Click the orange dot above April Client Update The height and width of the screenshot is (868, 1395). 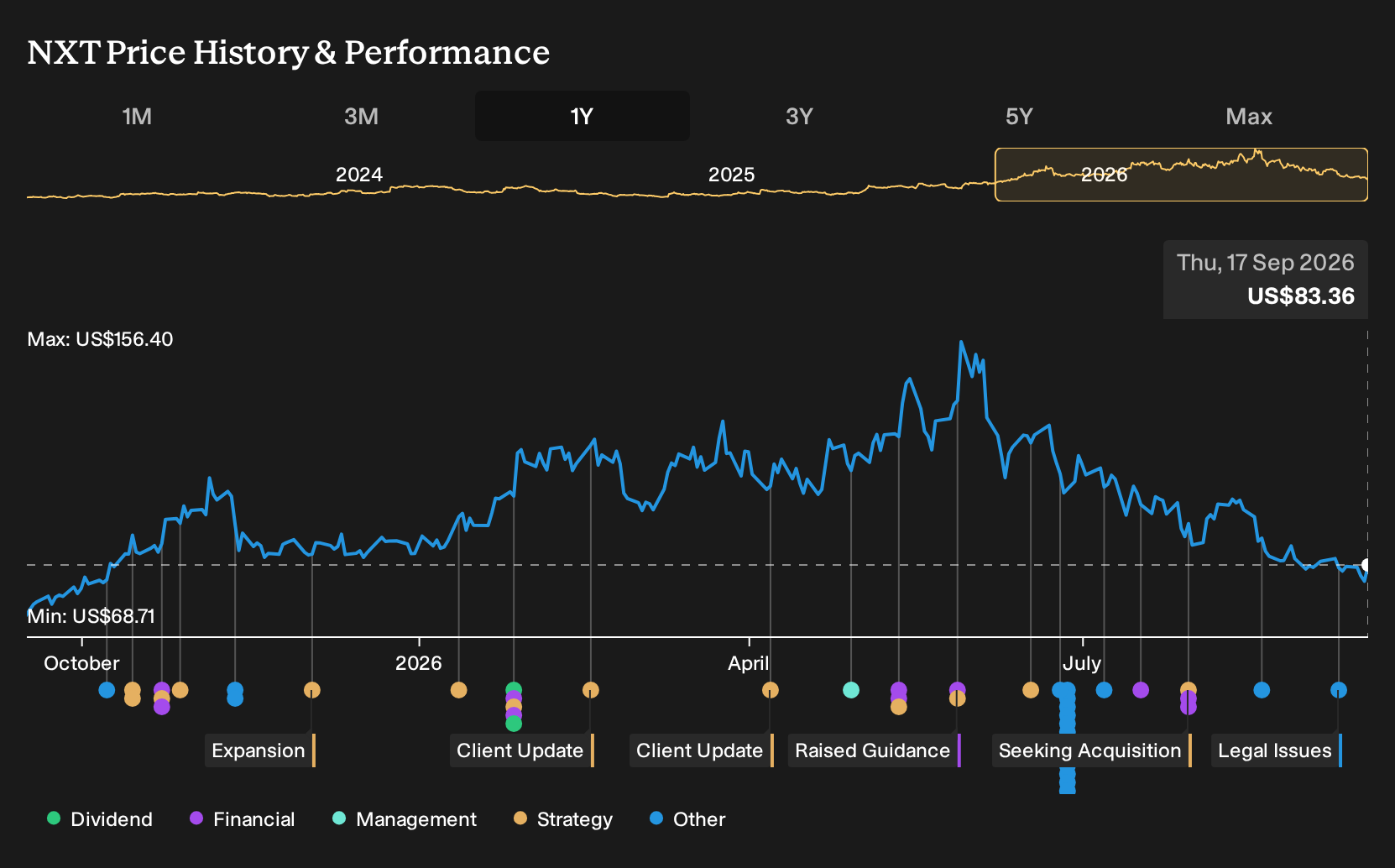[x=771, y=690]
